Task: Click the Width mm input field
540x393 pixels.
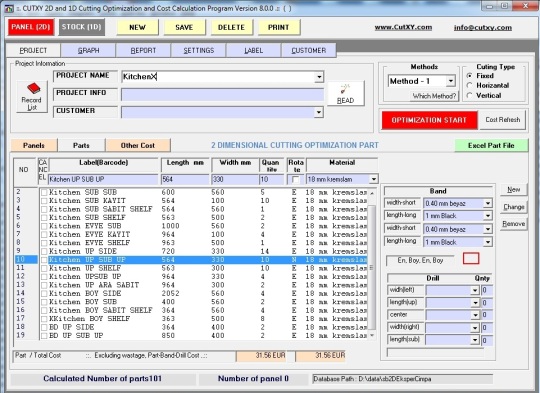Action: (x=235, y=179)
